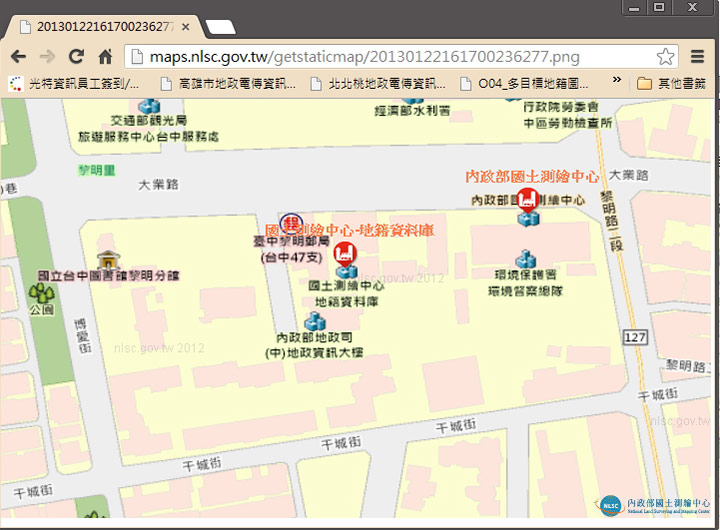Maximize the browser window
The width and height of the screenshot is (720, 530).
click(659, 7)
